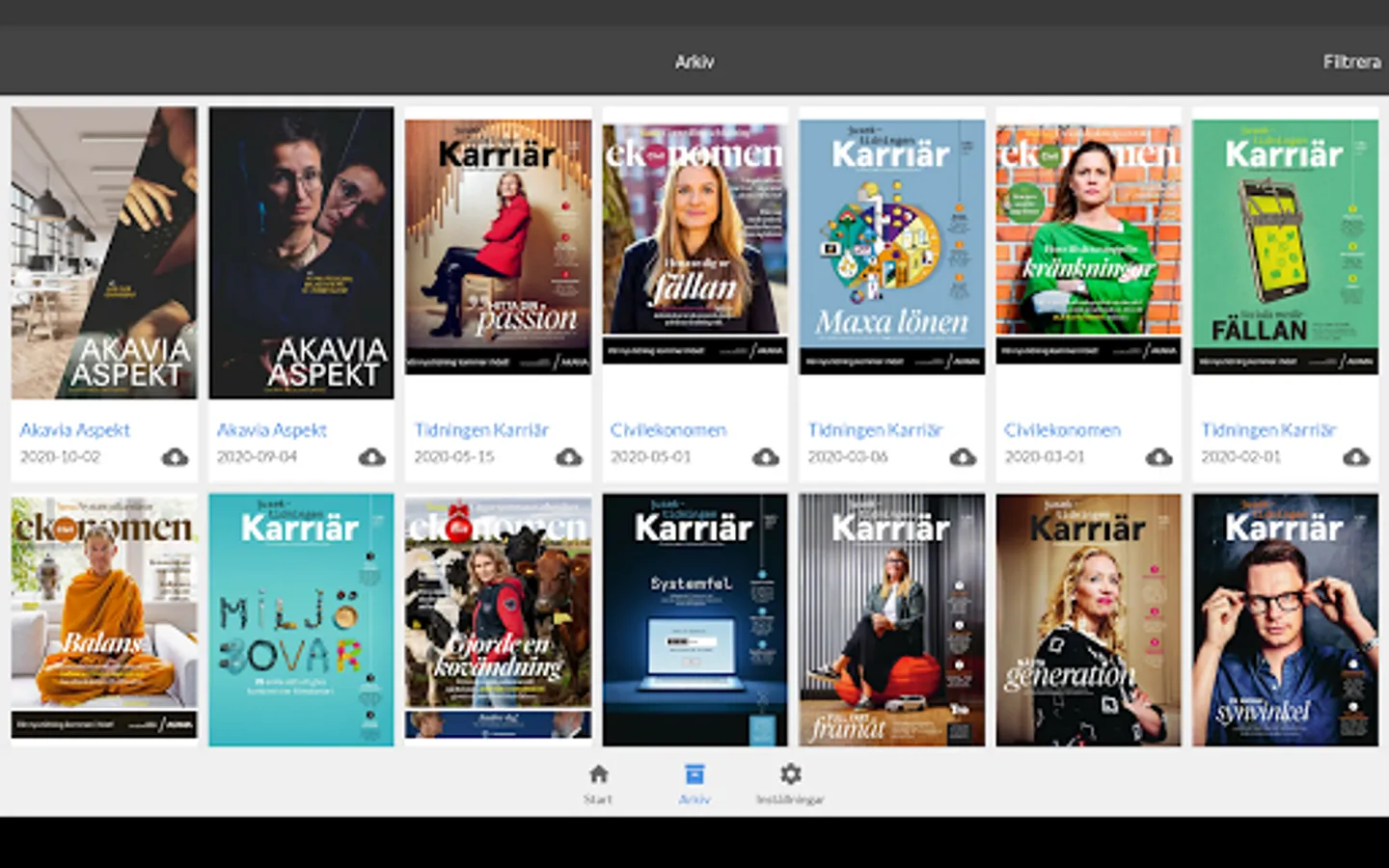Select Akavia Aspekt title above 2020-10-02
The image size is (1389, 868).
[x=75, y=430]
